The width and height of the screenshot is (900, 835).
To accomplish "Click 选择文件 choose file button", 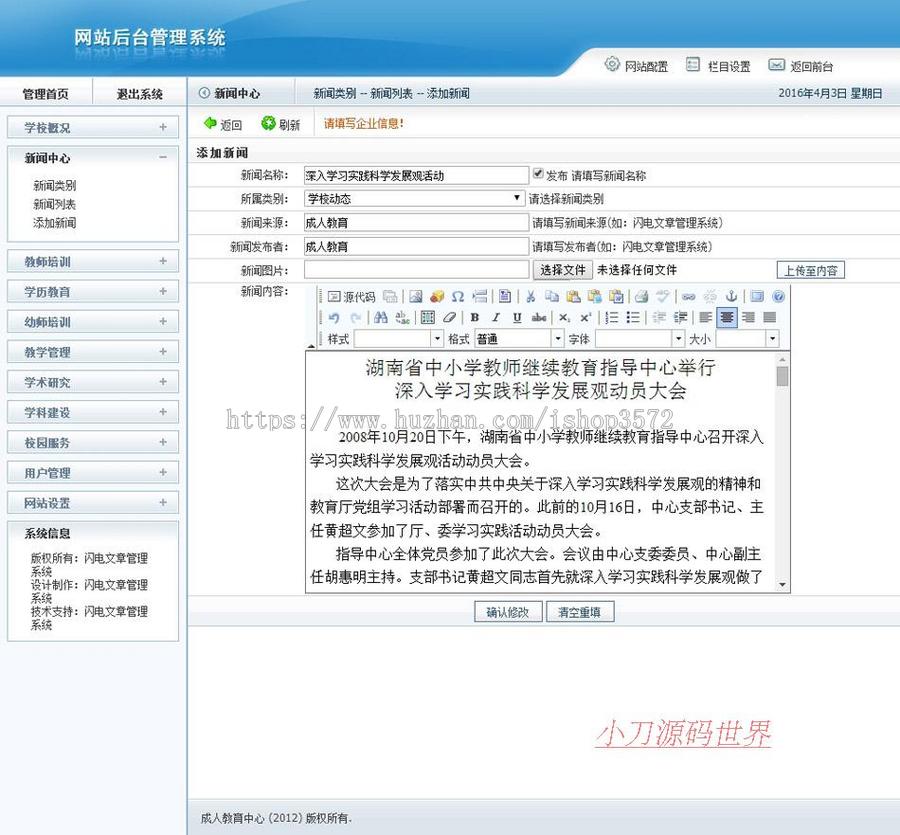I will click(x=562, y=270).
